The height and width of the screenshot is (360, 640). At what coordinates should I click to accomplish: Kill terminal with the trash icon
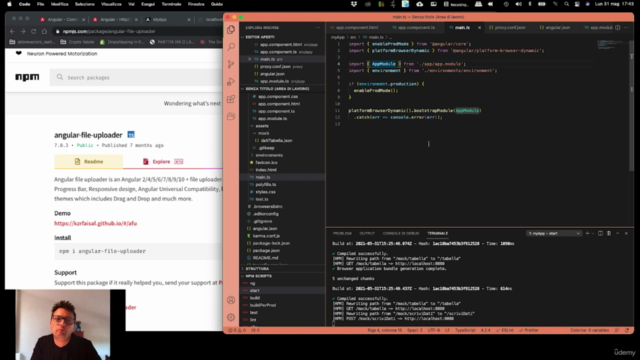(609, 233)
